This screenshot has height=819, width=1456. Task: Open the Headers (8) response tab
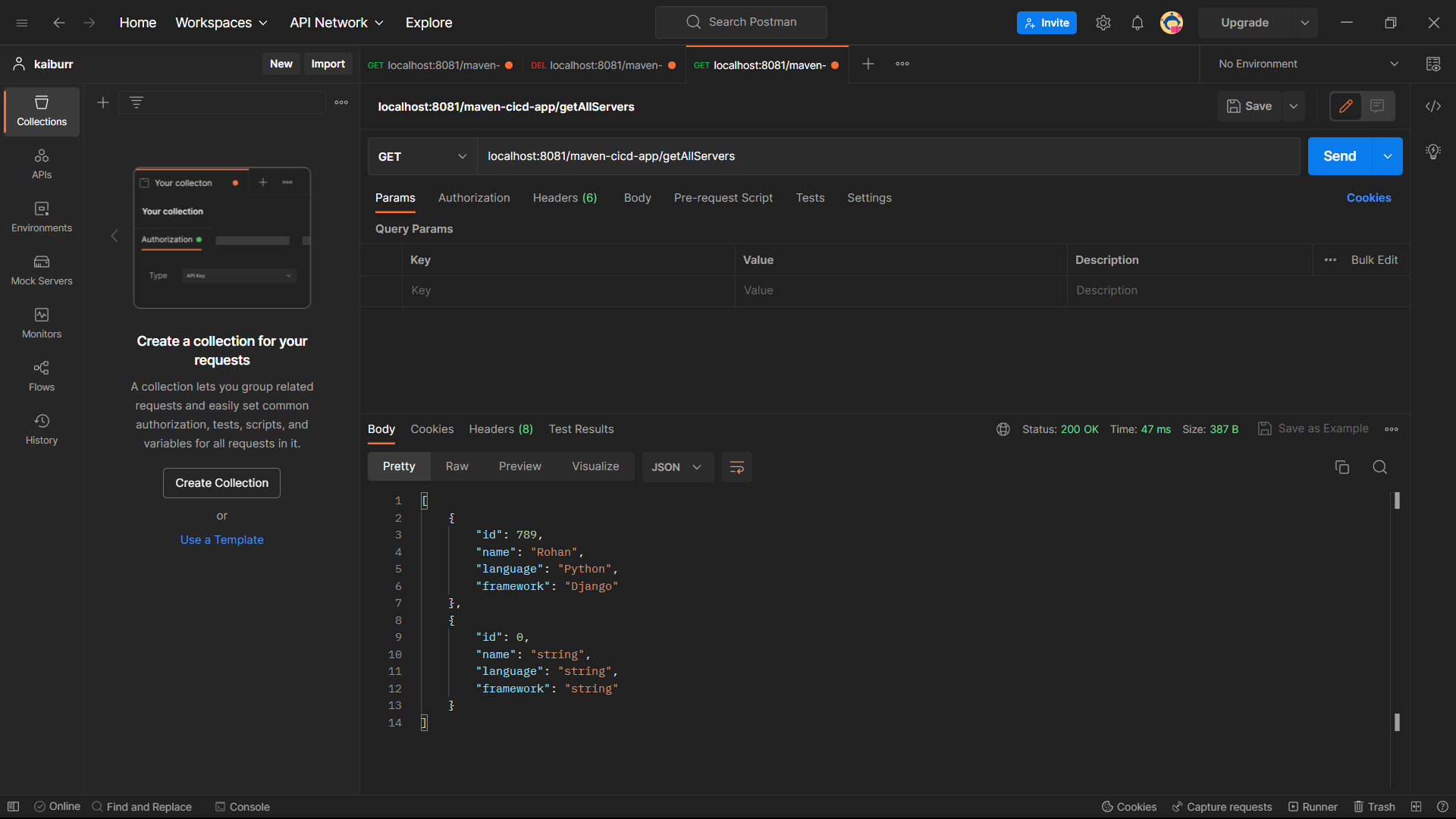click(500, 429)
